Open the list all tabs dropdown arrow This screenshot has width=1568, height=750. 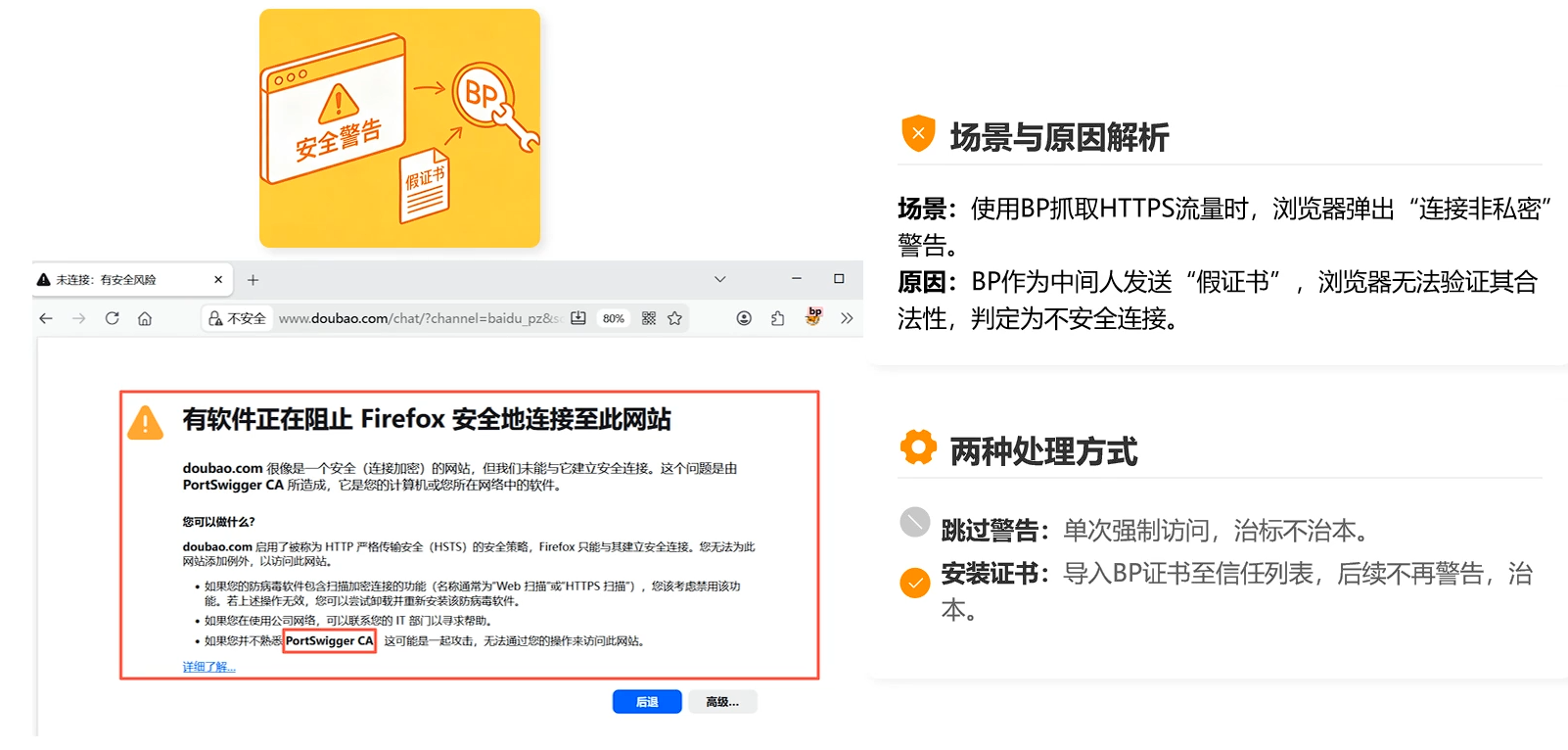(x=720, y=279)
